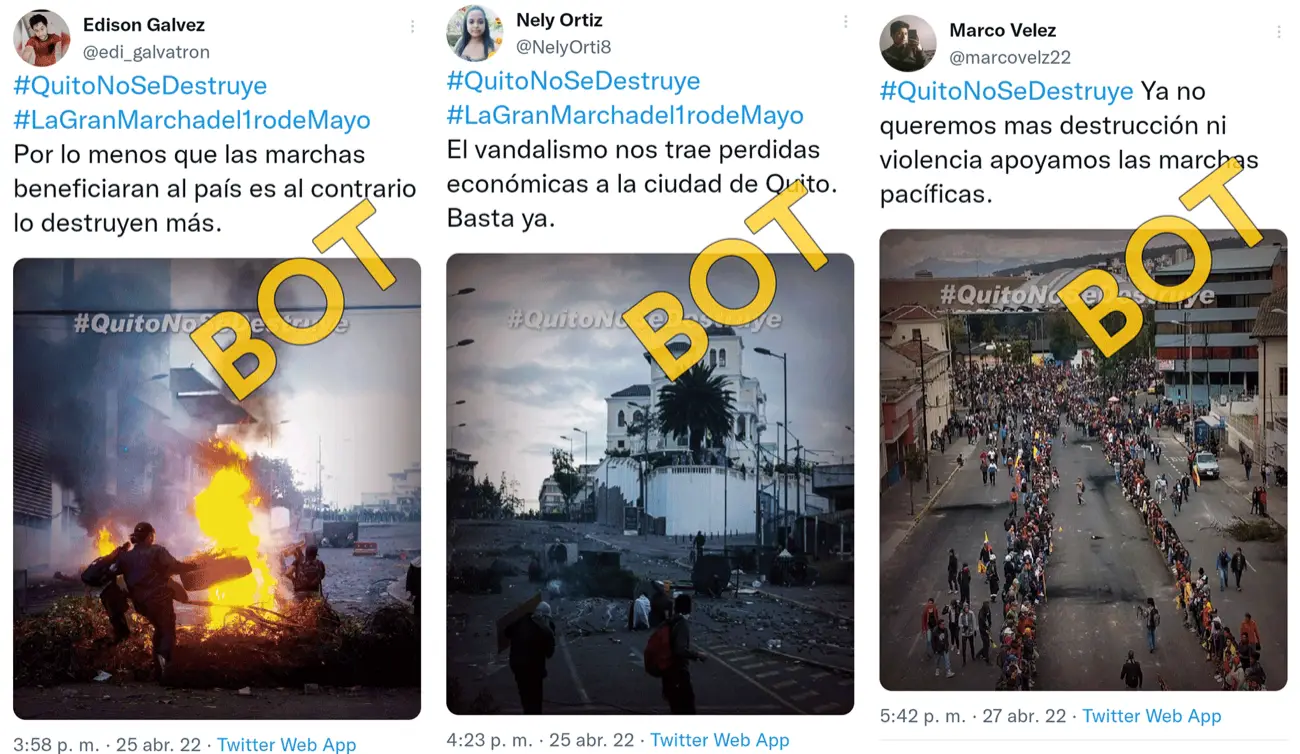Open the burning barricade photo
Image resolution: width=1300 pixels, height=754 pixels.
[x=217, y=488]
